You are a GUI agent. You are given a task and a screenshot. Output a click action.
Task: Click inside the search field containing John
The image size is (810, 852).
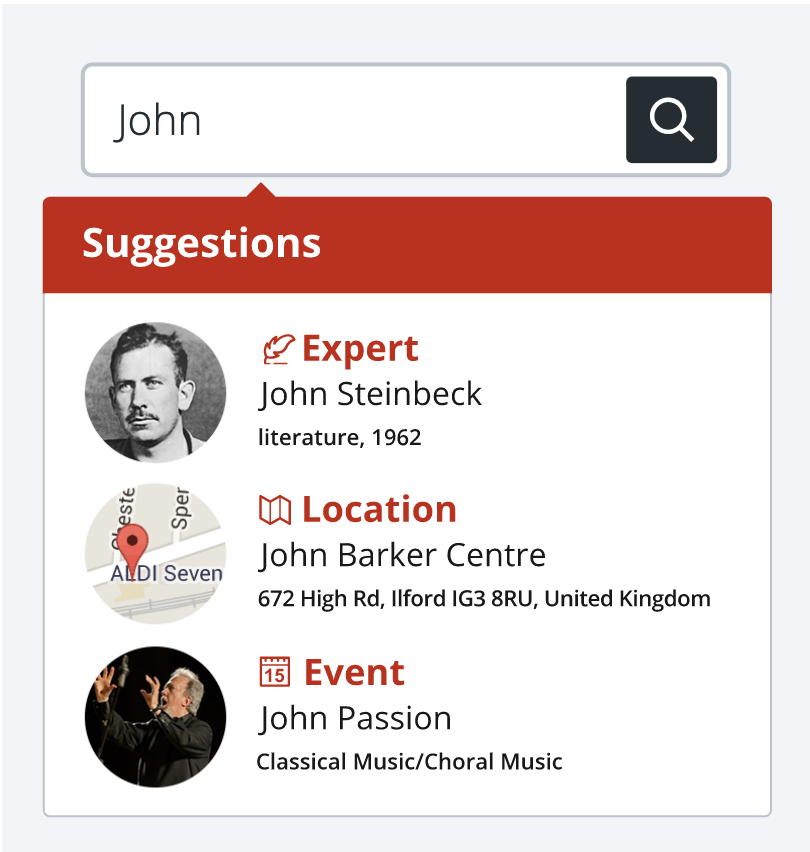(x=353, y=120)
